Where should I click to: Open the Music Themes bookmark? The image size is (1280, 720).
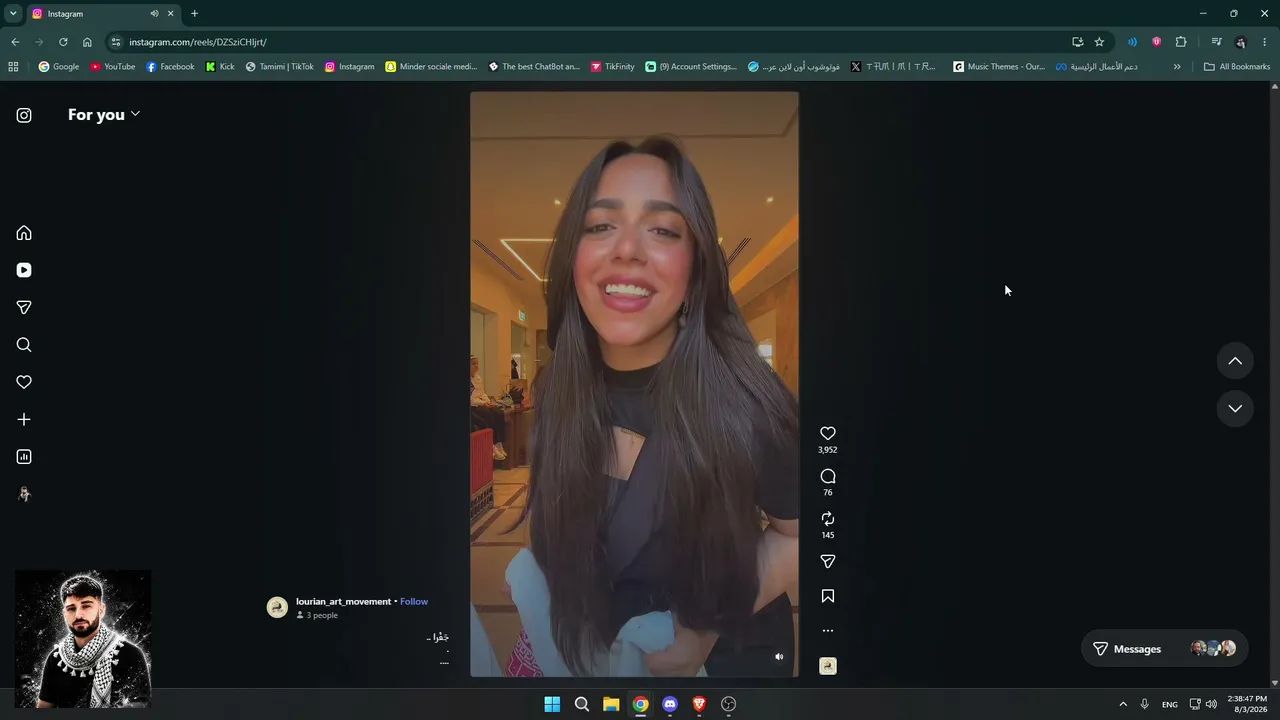click(999, 67)
